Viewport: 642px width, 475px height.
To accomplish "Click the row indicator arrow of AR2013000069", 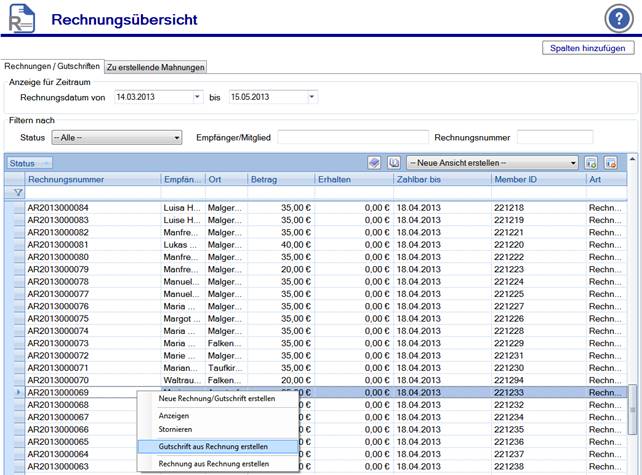I will point(18,392).
